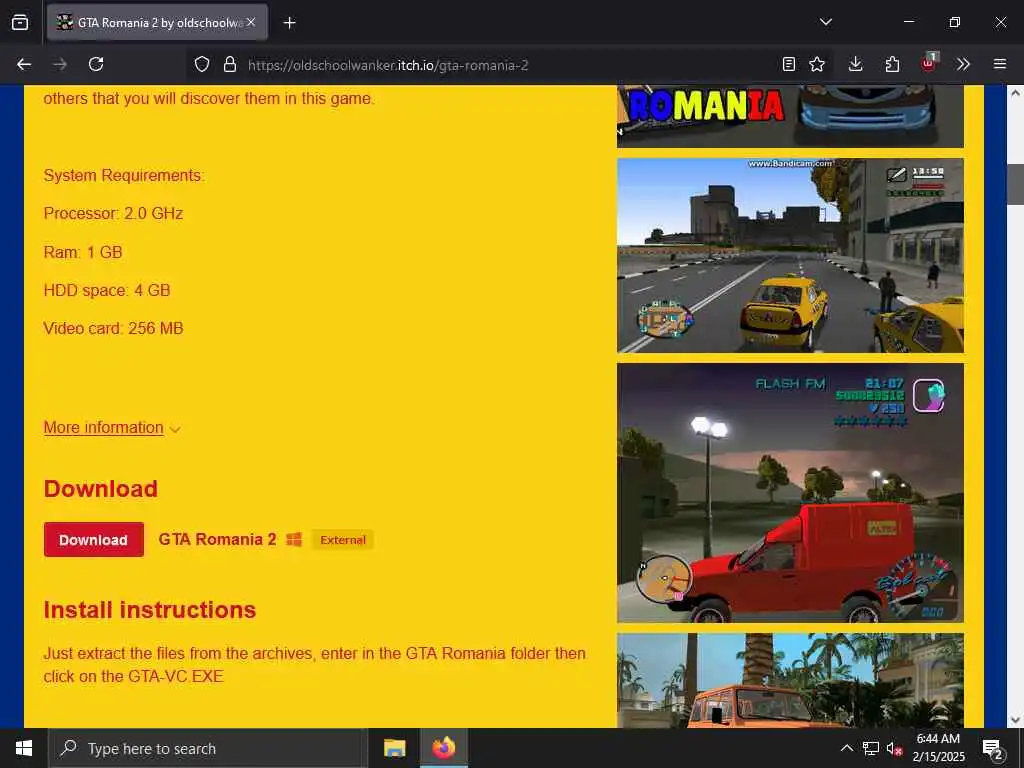The height and width of the screenshot is (768, 1024).
Task: Open the downloads panel
Action: (855, 64)
